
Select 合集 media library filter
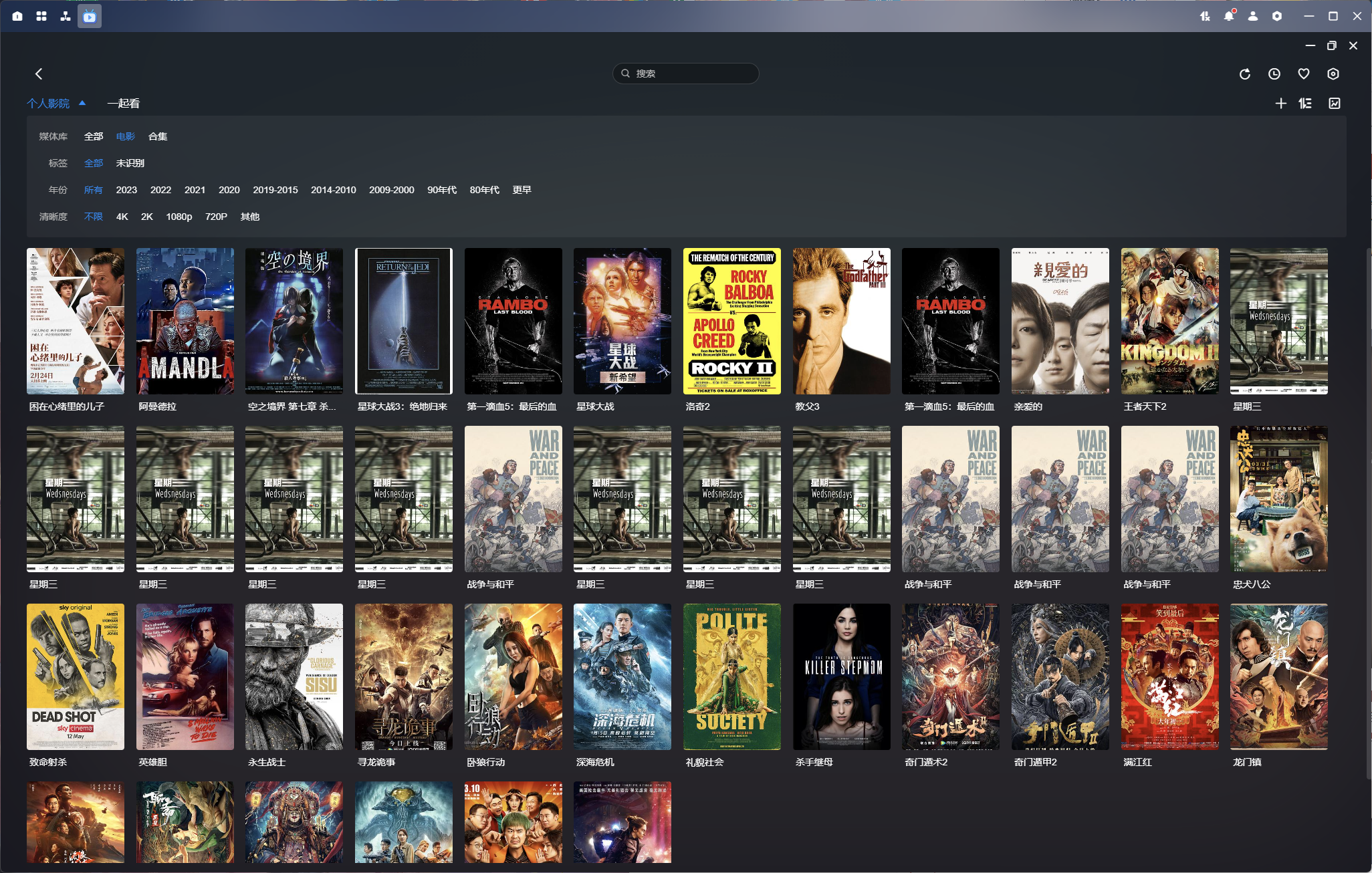158,136
